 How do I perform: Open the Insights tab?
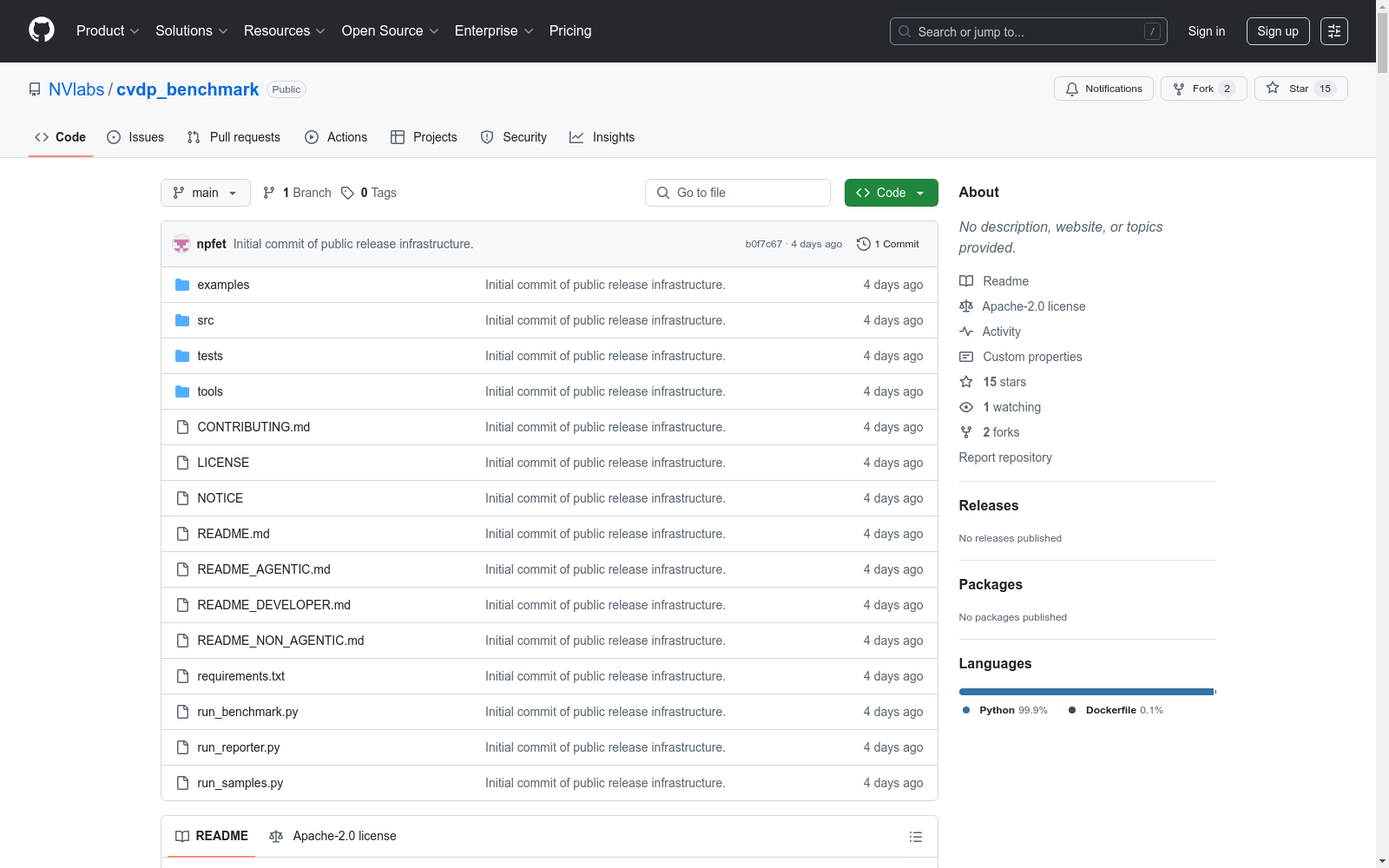pyautogui.click(x=602, y=137)
